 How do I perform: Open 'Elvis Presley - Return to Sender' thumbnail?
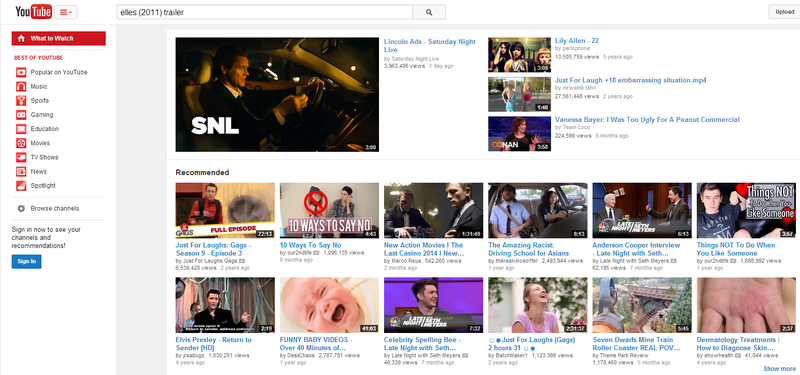pyautogui.click(x=225, y=305)
